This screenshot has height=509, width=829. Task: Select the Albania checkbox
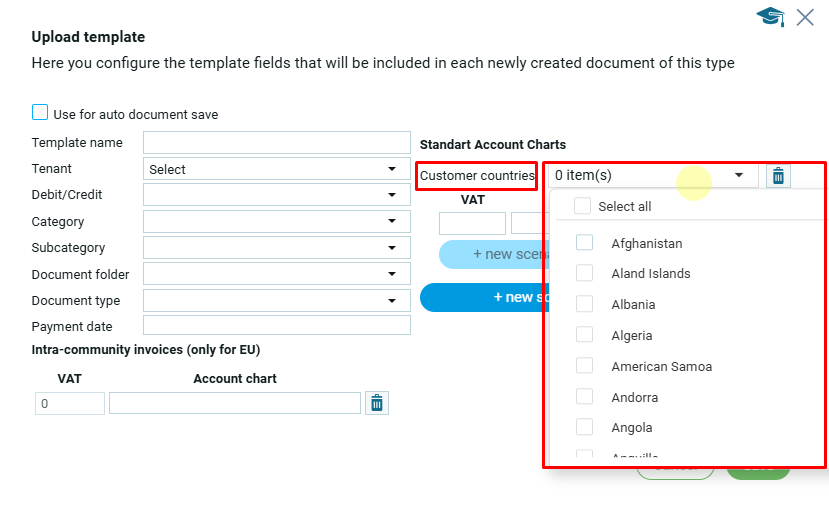[x=585, y=304]
